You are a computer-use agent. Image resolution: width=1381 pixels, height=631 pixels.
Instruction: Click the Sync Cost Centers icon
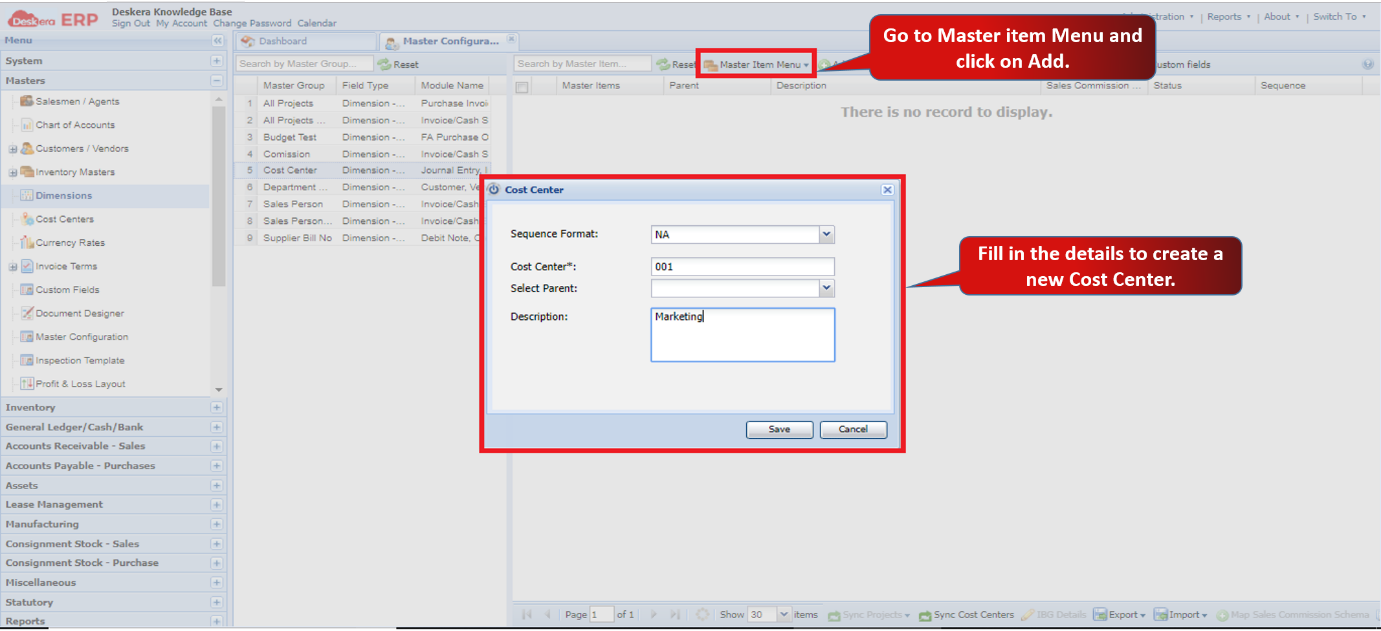[925, 615]
